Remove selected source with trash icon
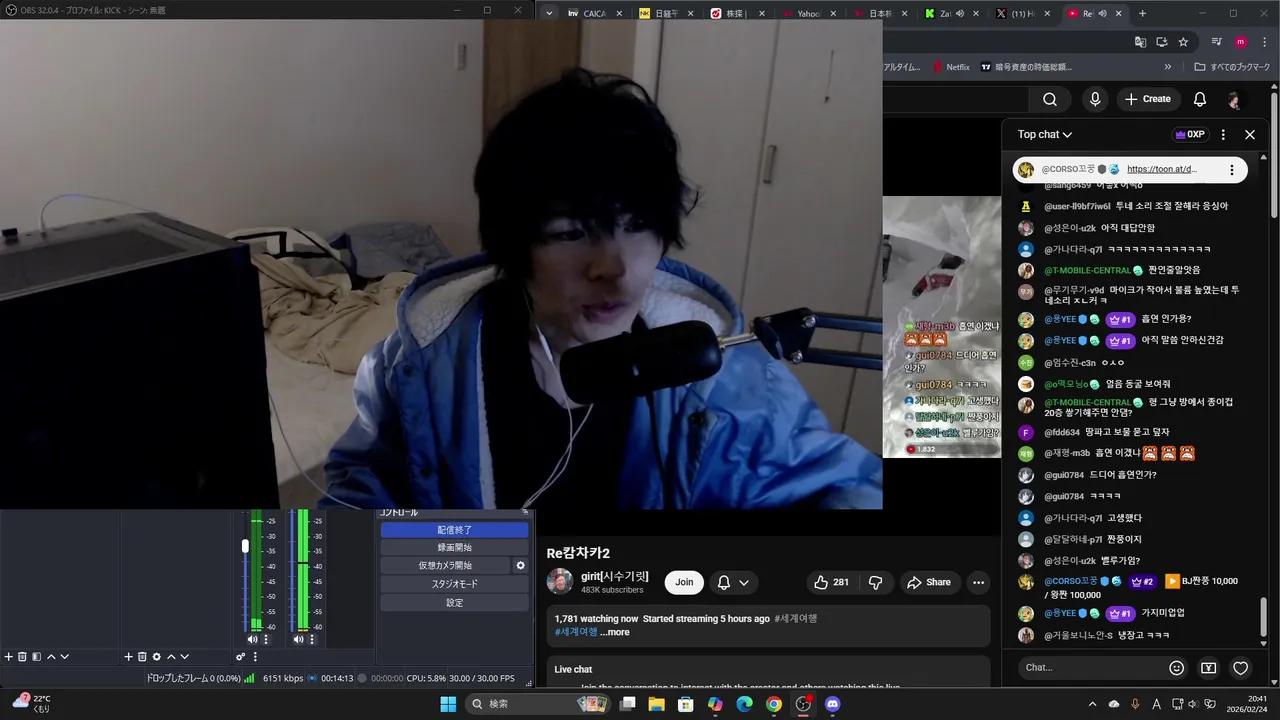The height and width of the screenshot is (720, 1280). point(142,657)
